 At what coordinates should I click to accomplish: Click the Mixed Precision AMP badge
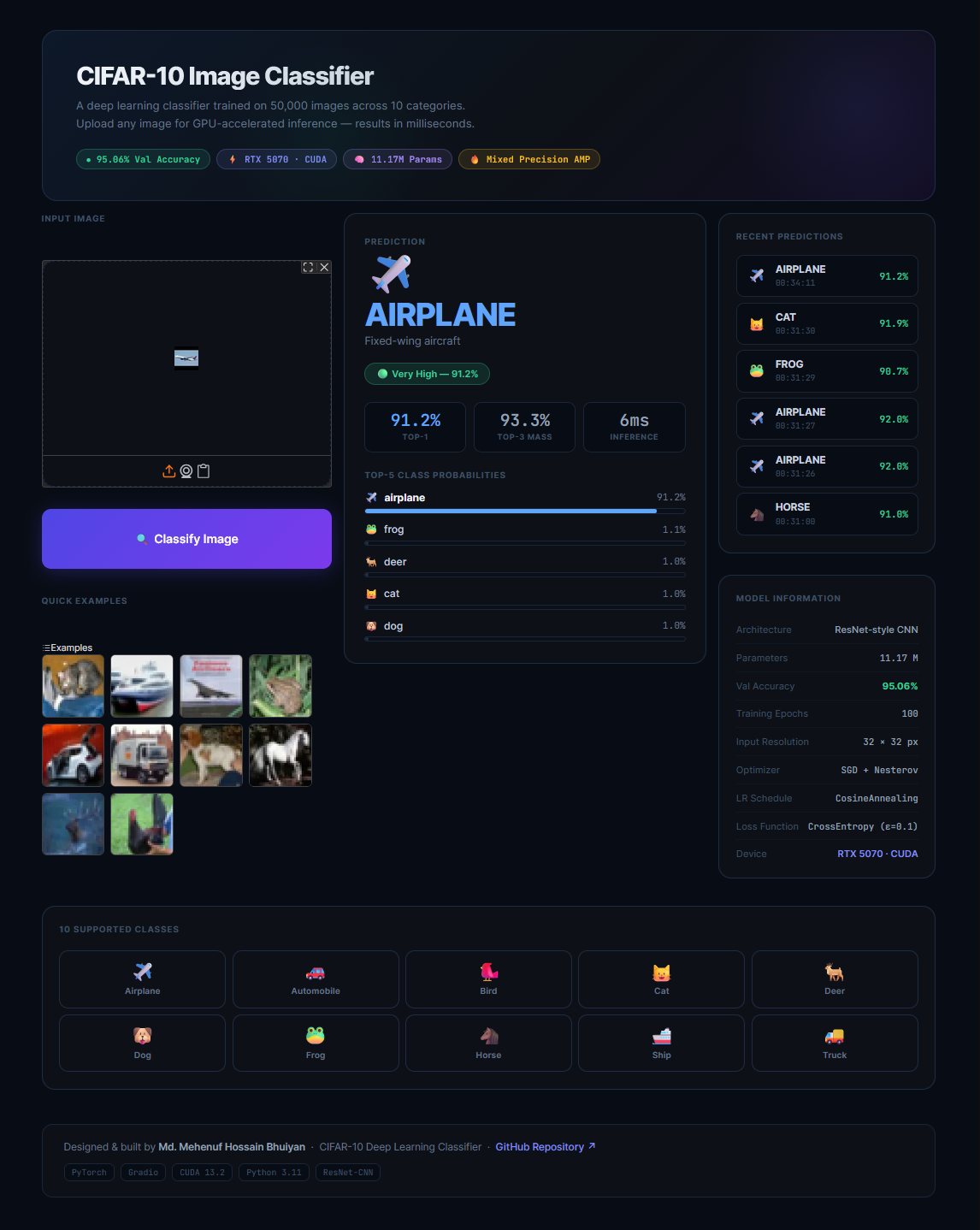(x=529, y=159)
